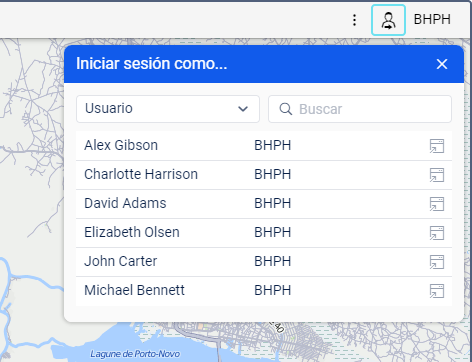Click the Buscar search field
This screenshot has width=472, height=362.
tap(360, 109)
